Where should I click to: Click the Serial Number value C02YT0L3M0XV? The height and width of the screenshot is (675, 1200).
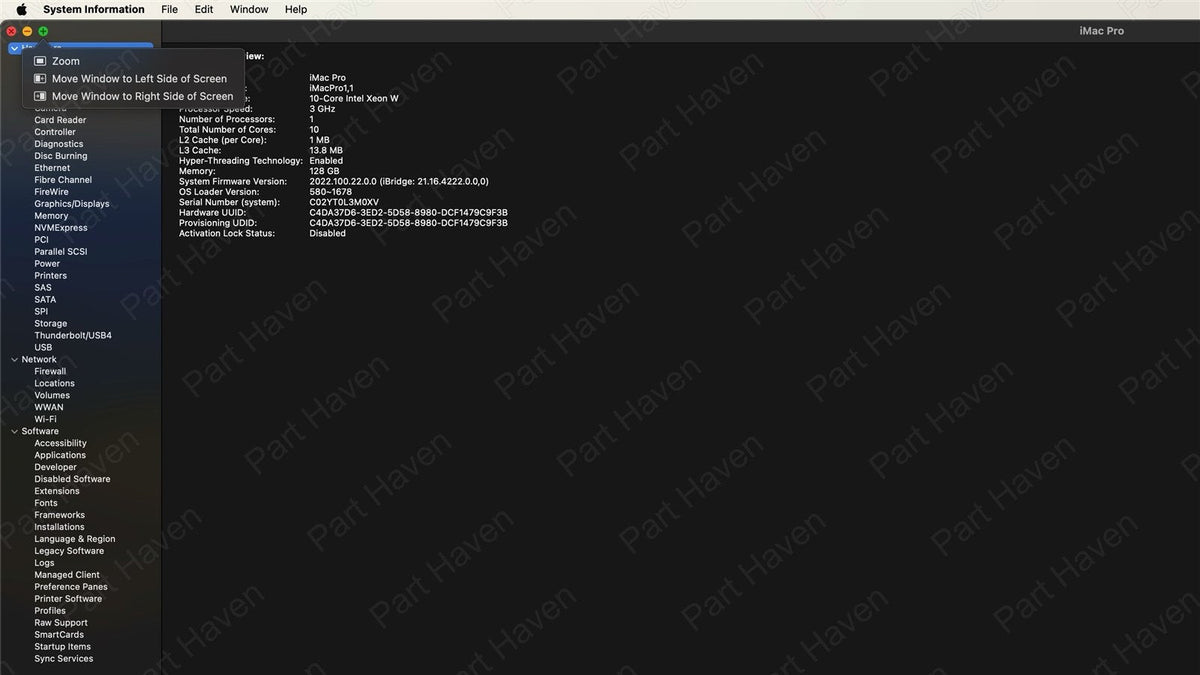click(344, 203)
